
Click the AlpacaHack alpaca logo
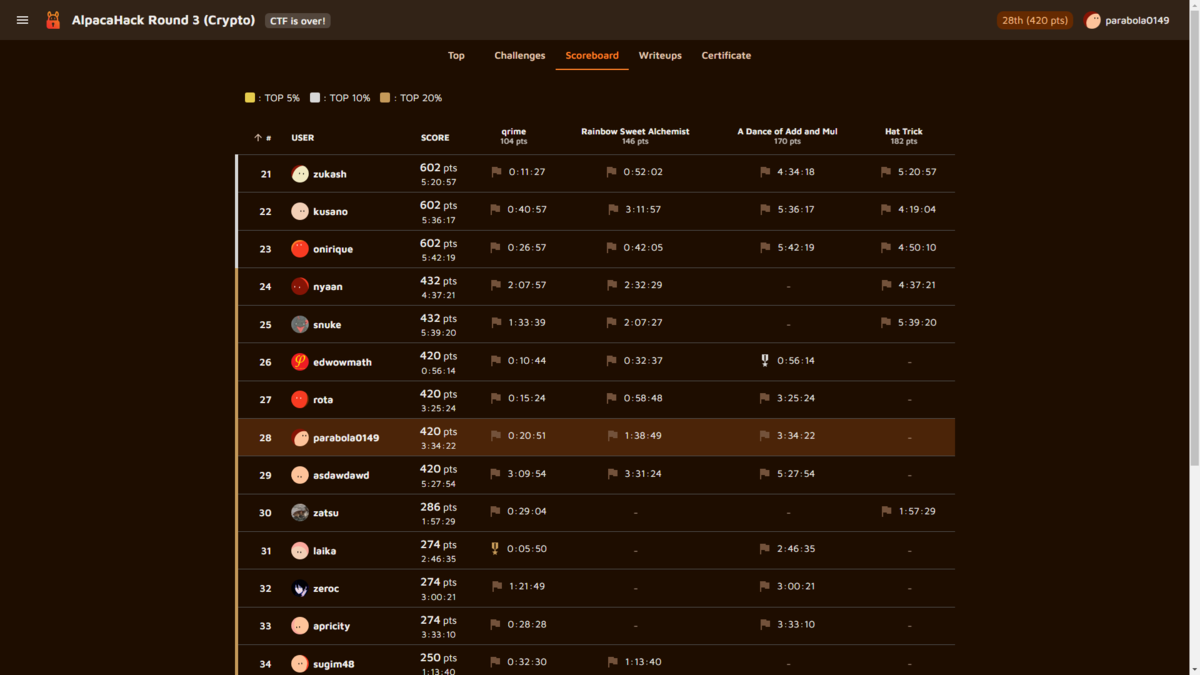click(53, 20)
